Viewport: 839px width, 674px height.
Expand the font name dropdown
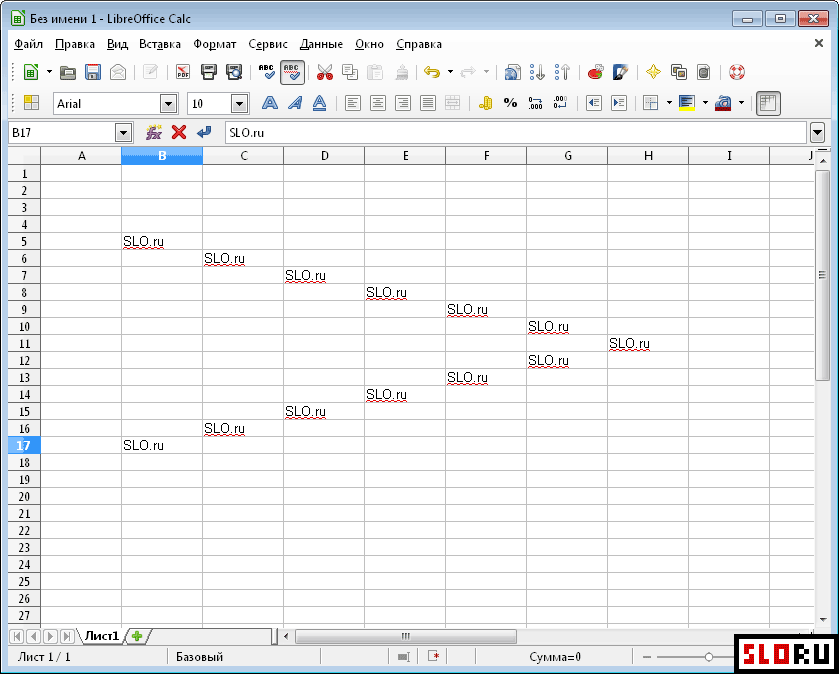click(169, 104)
